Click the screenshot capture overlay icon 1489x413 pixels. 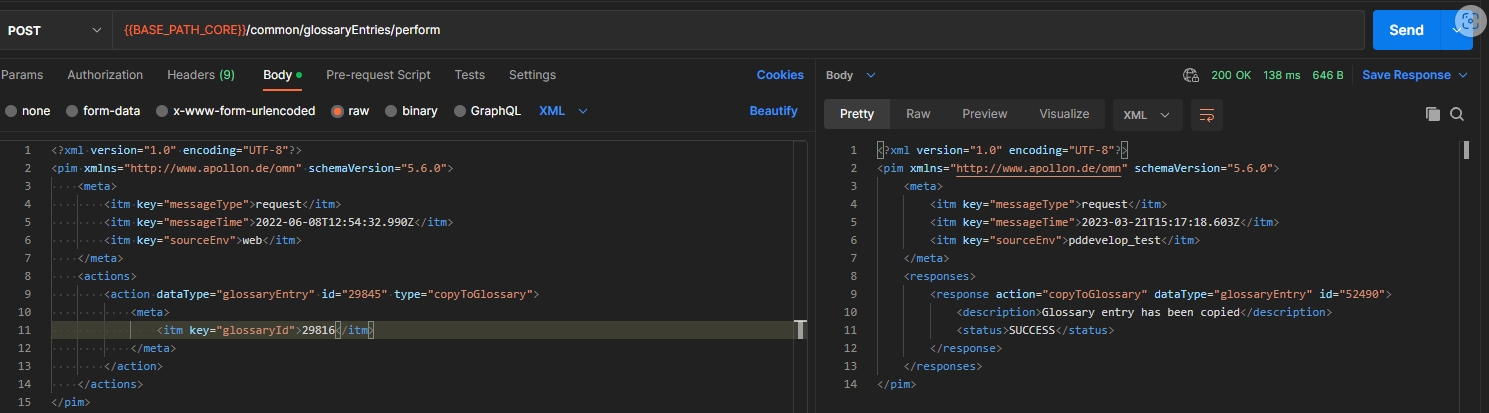[x=1468, y=22]
